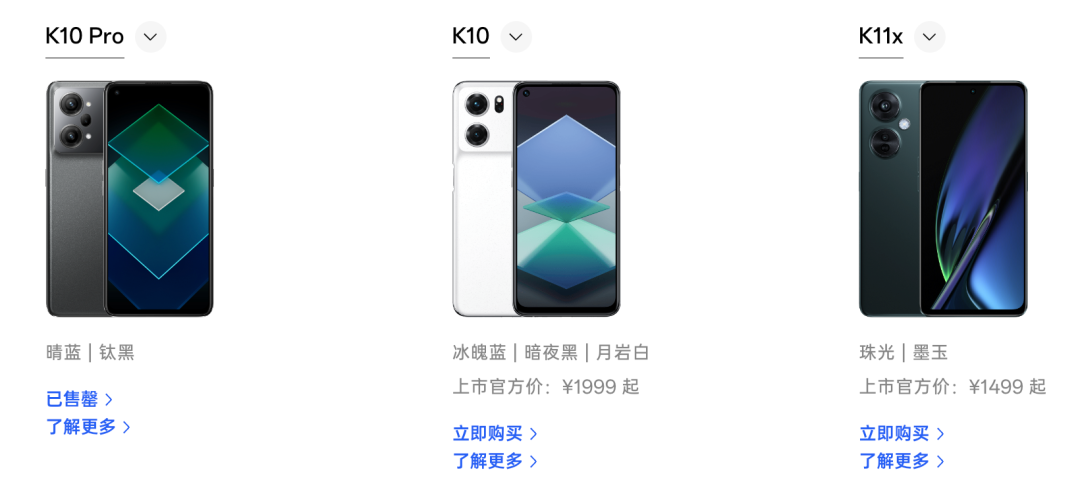Expand the K11x model dropdown chevron
Viewport: 1080px width, 503px height.
[x=929, y=37]
